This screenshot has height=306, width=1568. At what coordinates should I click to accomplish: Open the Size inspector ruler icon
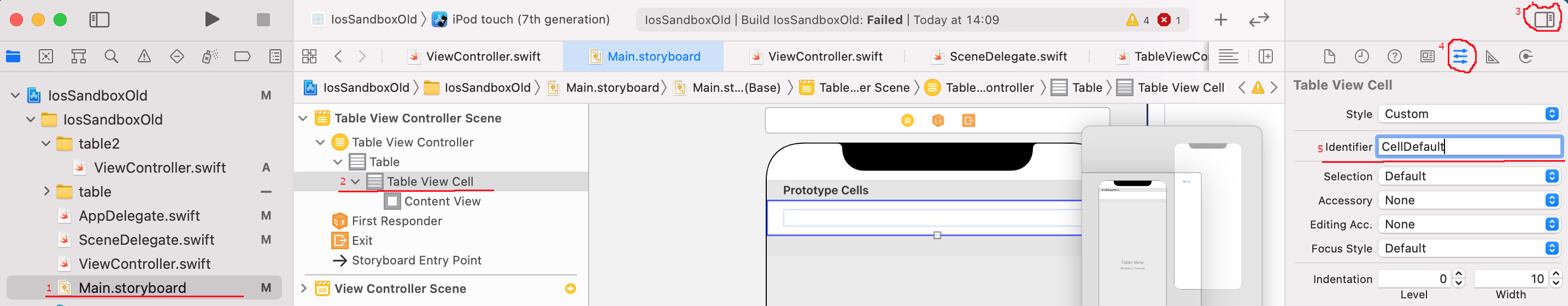(1493, 57)
